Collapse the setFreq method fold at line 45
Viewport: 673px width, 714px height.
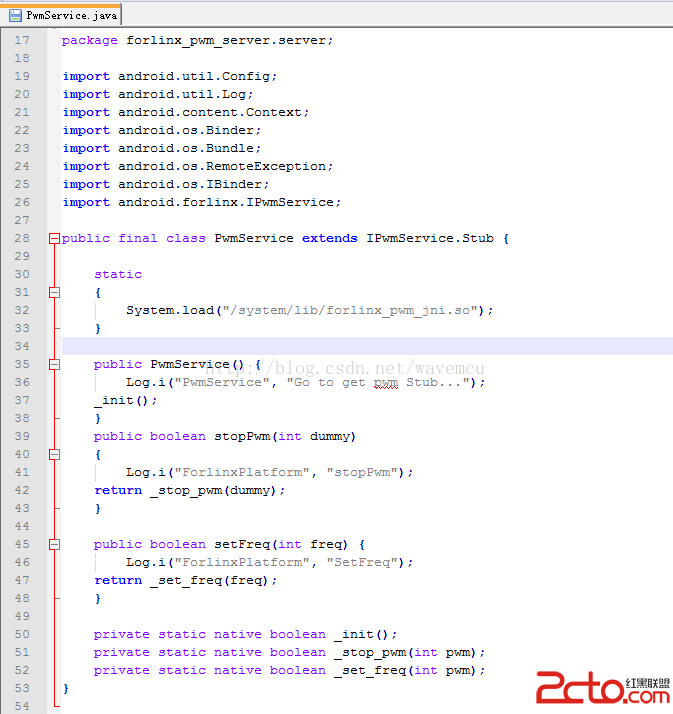click(54, 544)
